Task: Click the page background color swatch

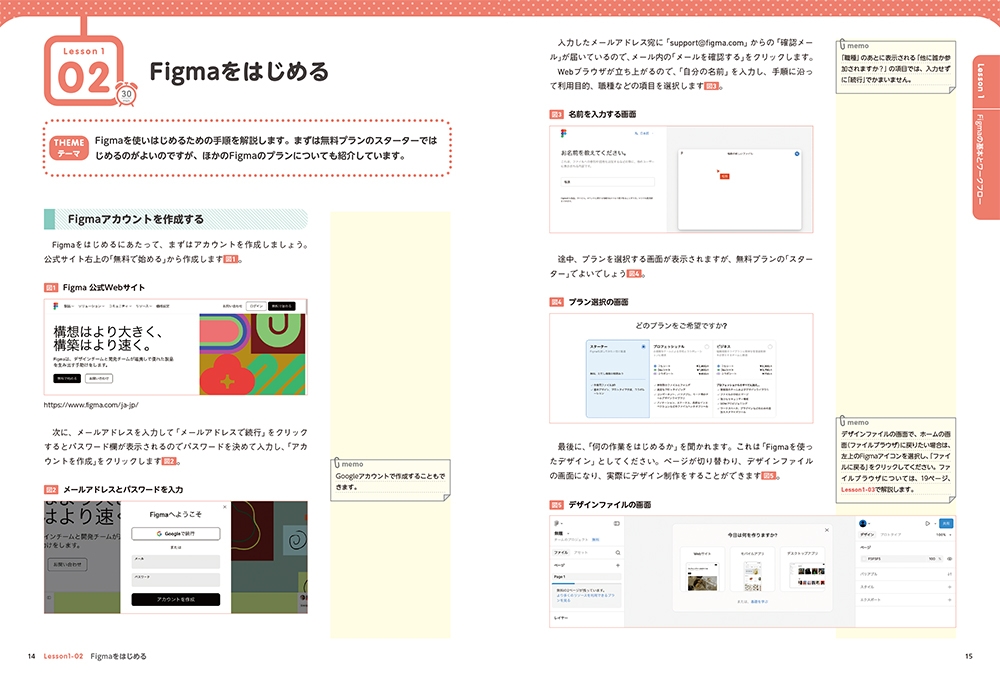Action: [864, 559]
